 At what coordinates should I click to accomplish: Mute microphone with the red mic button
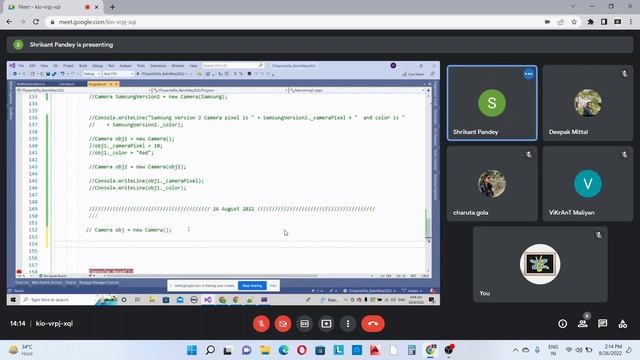coord(261,324)
